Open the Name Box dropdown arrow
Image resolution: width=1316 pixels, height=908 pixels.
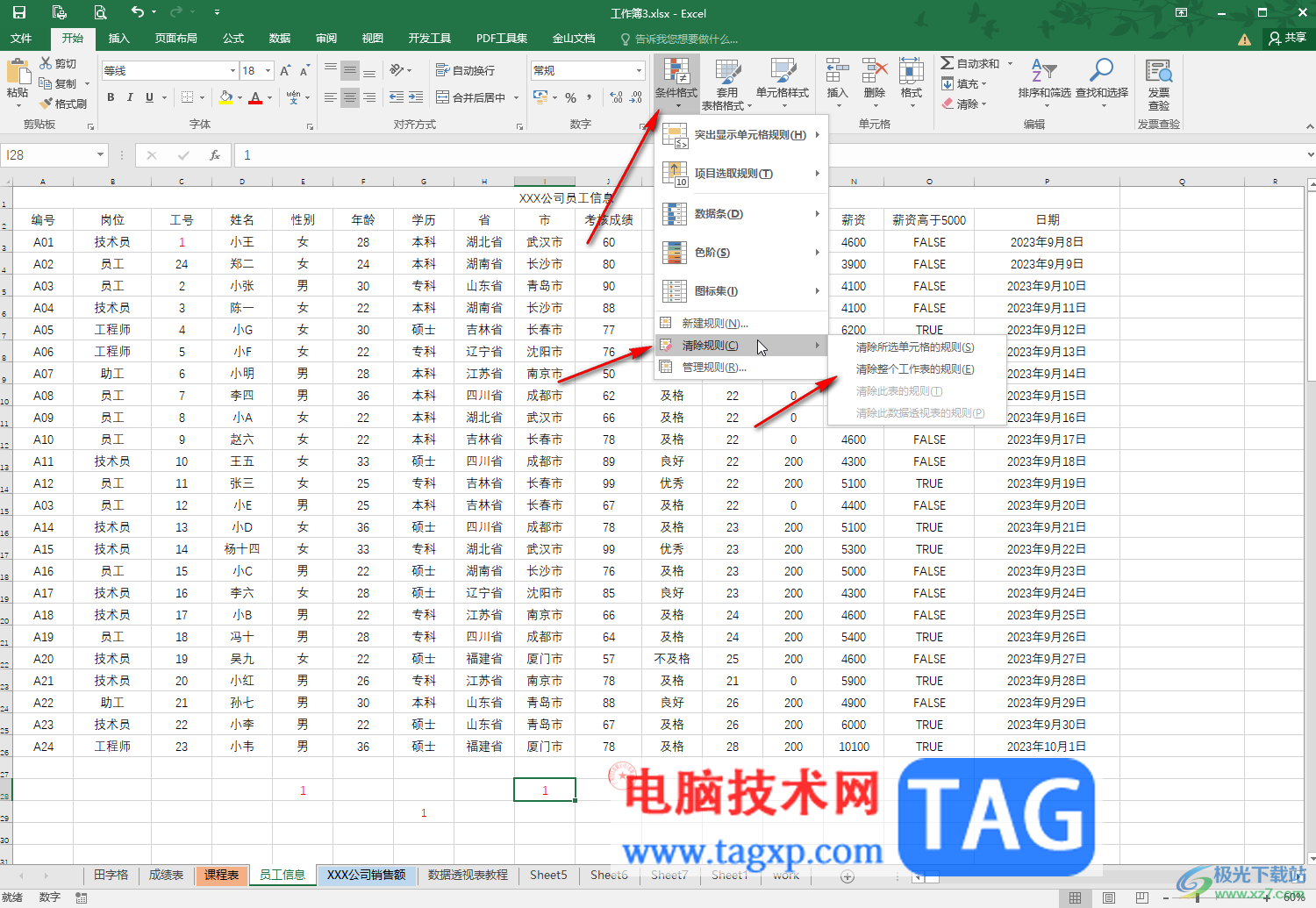tap(100, 155)
